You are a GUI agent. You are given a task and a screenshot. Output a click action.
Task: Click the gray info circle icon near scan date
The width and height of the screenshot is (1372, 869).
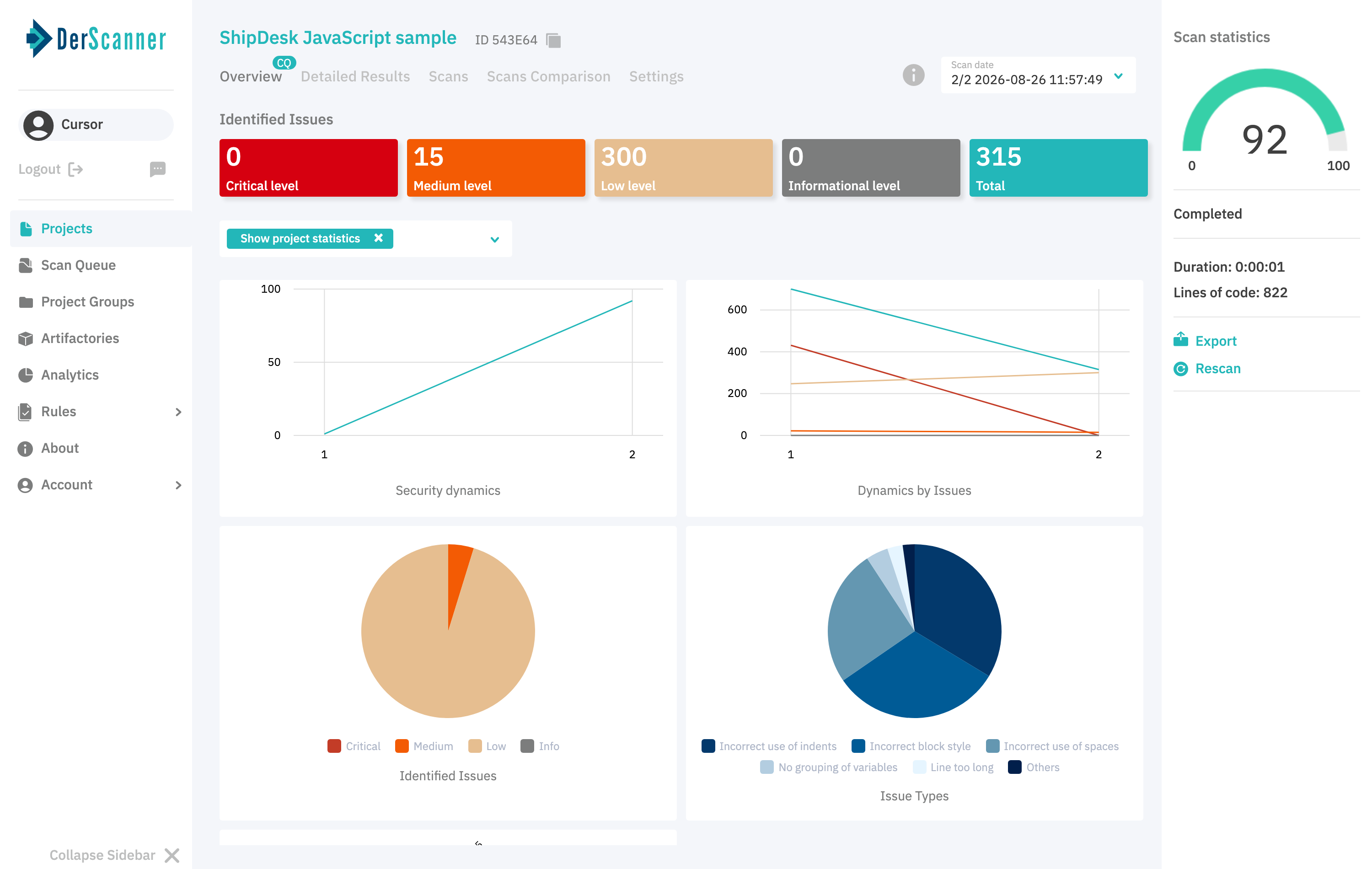(x=913, y=75)
